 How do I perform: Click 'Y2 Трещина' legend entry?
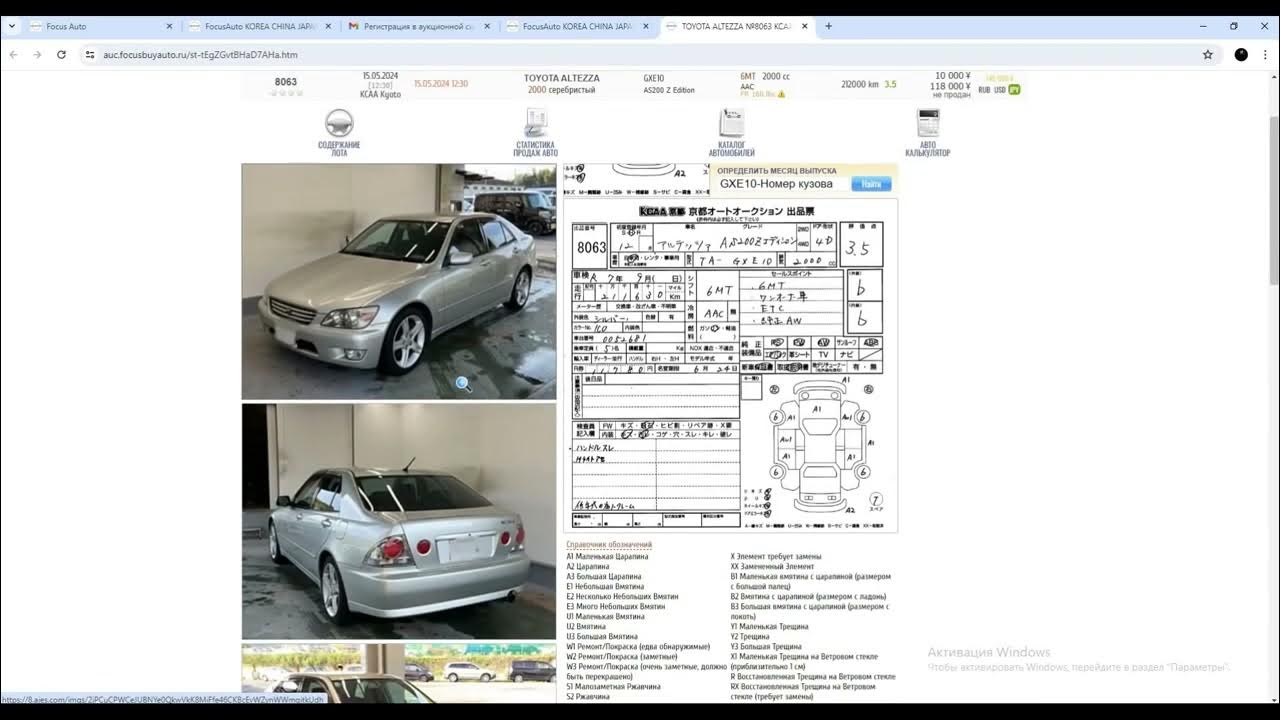pos(749,636)
